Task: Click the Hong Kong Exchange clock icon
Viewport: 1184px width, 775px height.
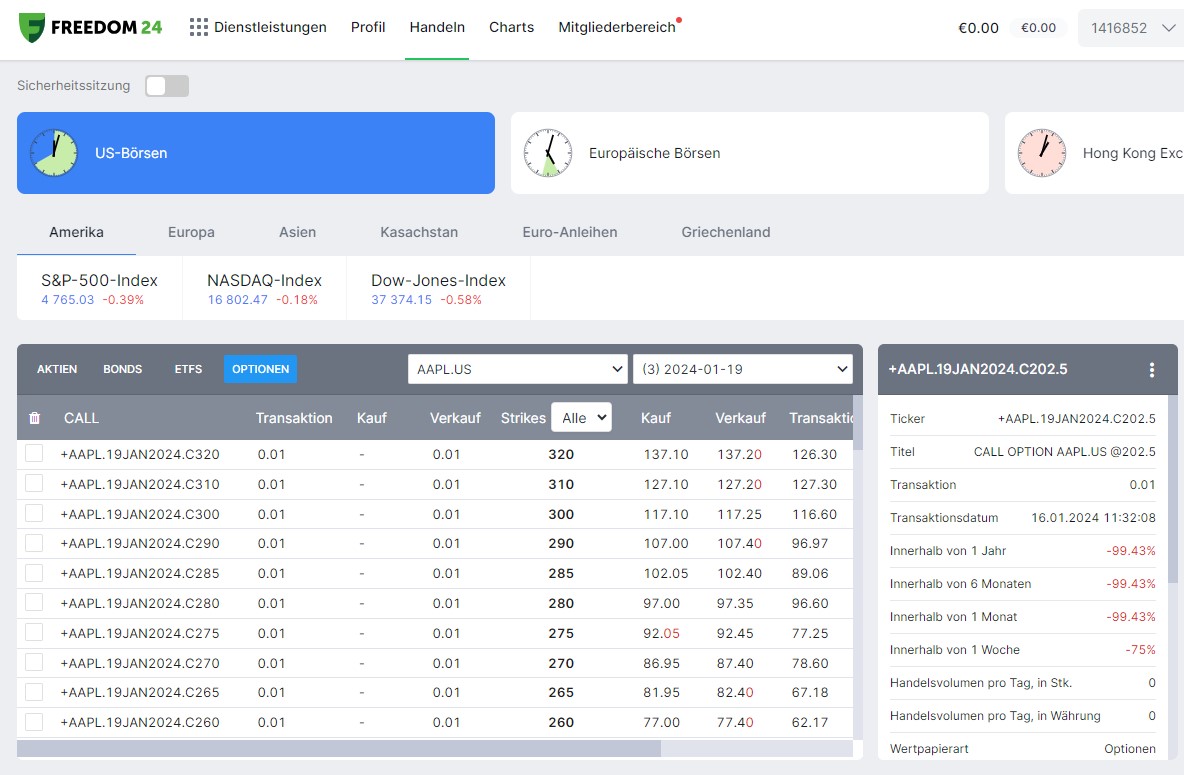Action: coord(1041,153)
